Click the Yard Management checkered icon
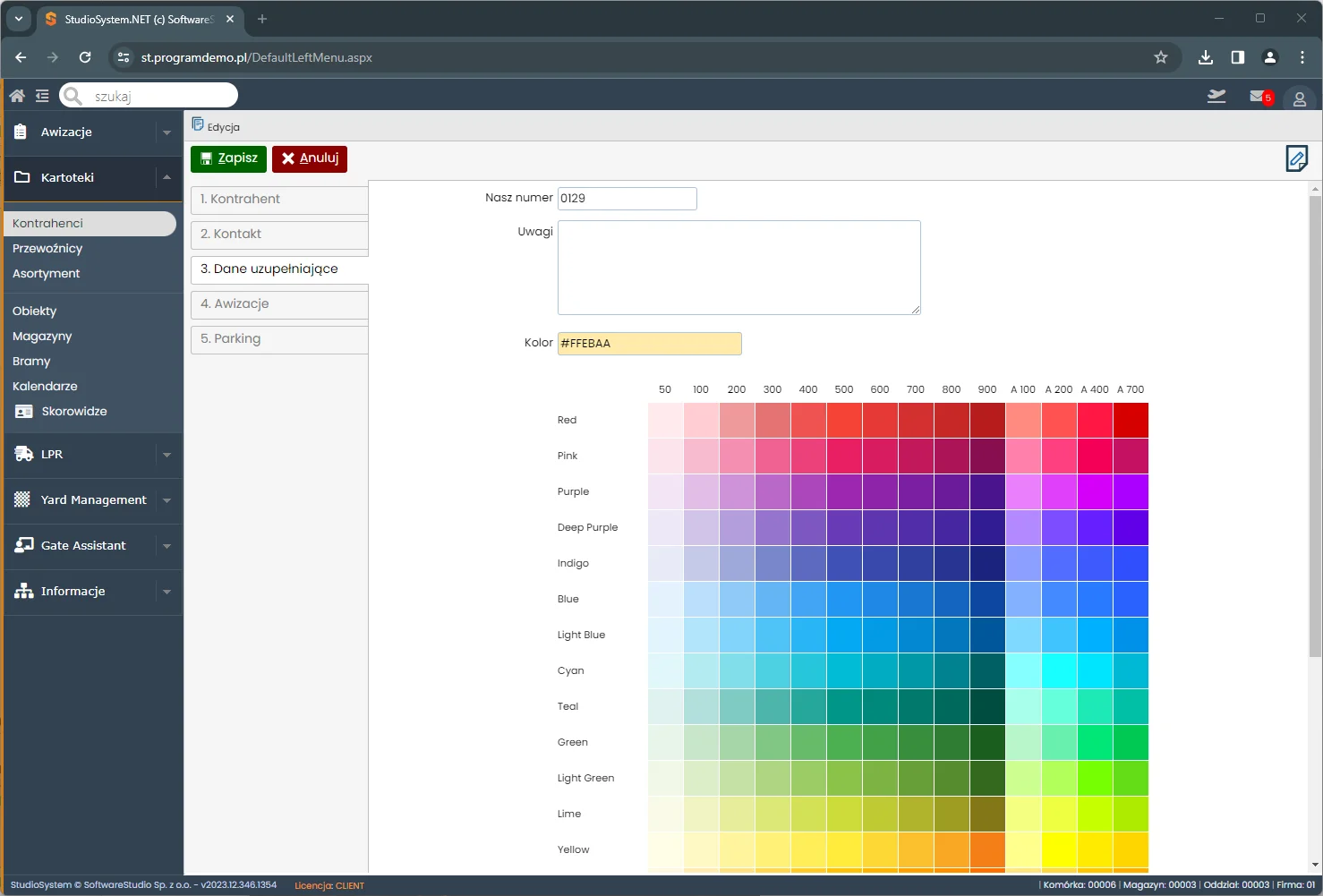Viewport: 1323px width, 896px height. click(x=22, y=499)
